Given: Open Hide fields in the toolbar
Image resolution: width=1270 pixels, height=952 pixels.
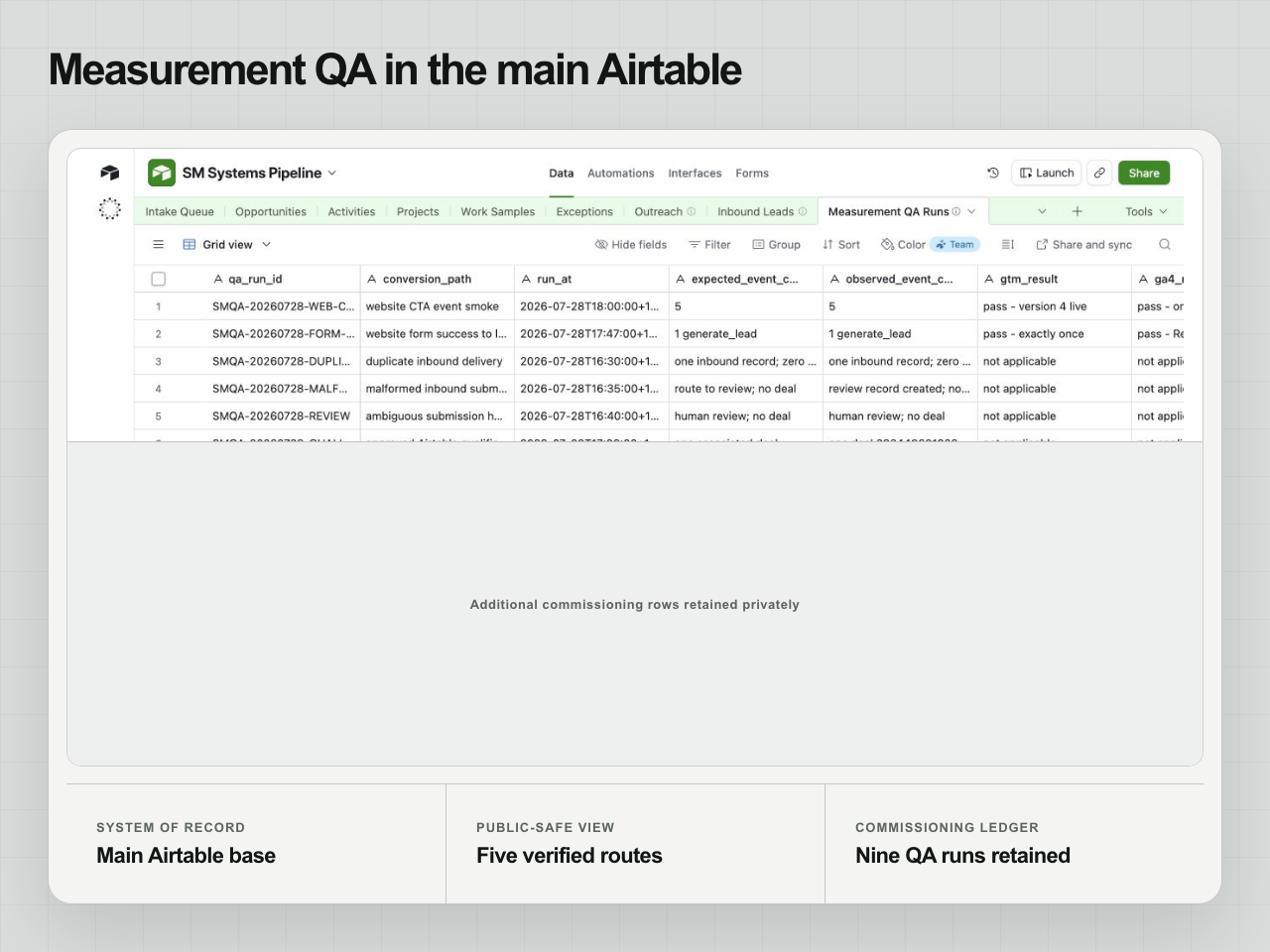Looking at the screenshot, I should (x=631, y=244).
